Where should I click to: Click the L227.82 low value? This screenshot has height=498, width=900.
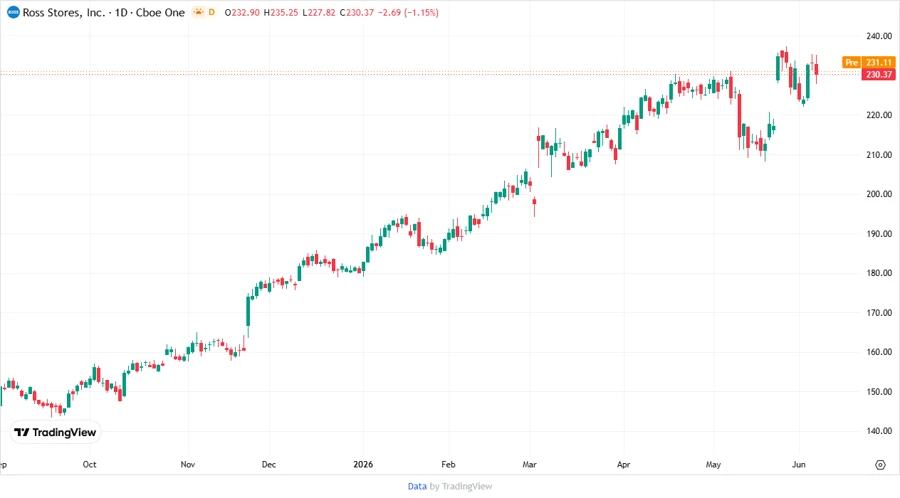coord(319,13)
